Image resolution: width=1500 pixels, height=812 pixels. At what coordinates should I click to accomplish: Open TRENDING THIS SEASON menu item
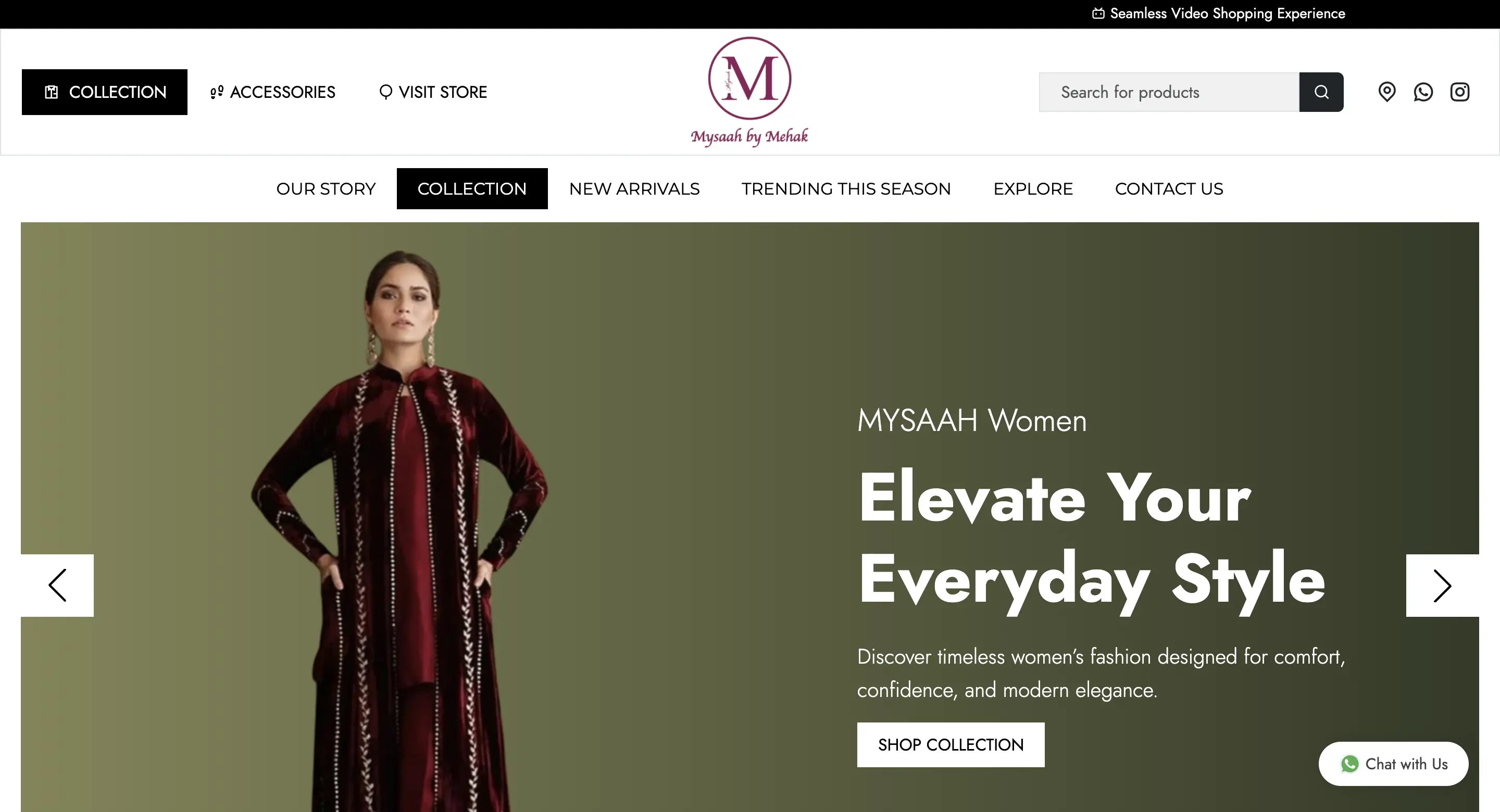[846, 188]
